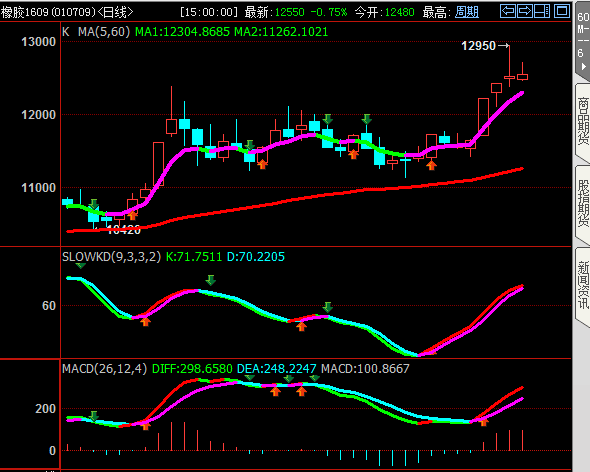This screenshot has width=590, height=472.
Task: Click the 200 level on the MACD axis
Action: pos(46,409)
